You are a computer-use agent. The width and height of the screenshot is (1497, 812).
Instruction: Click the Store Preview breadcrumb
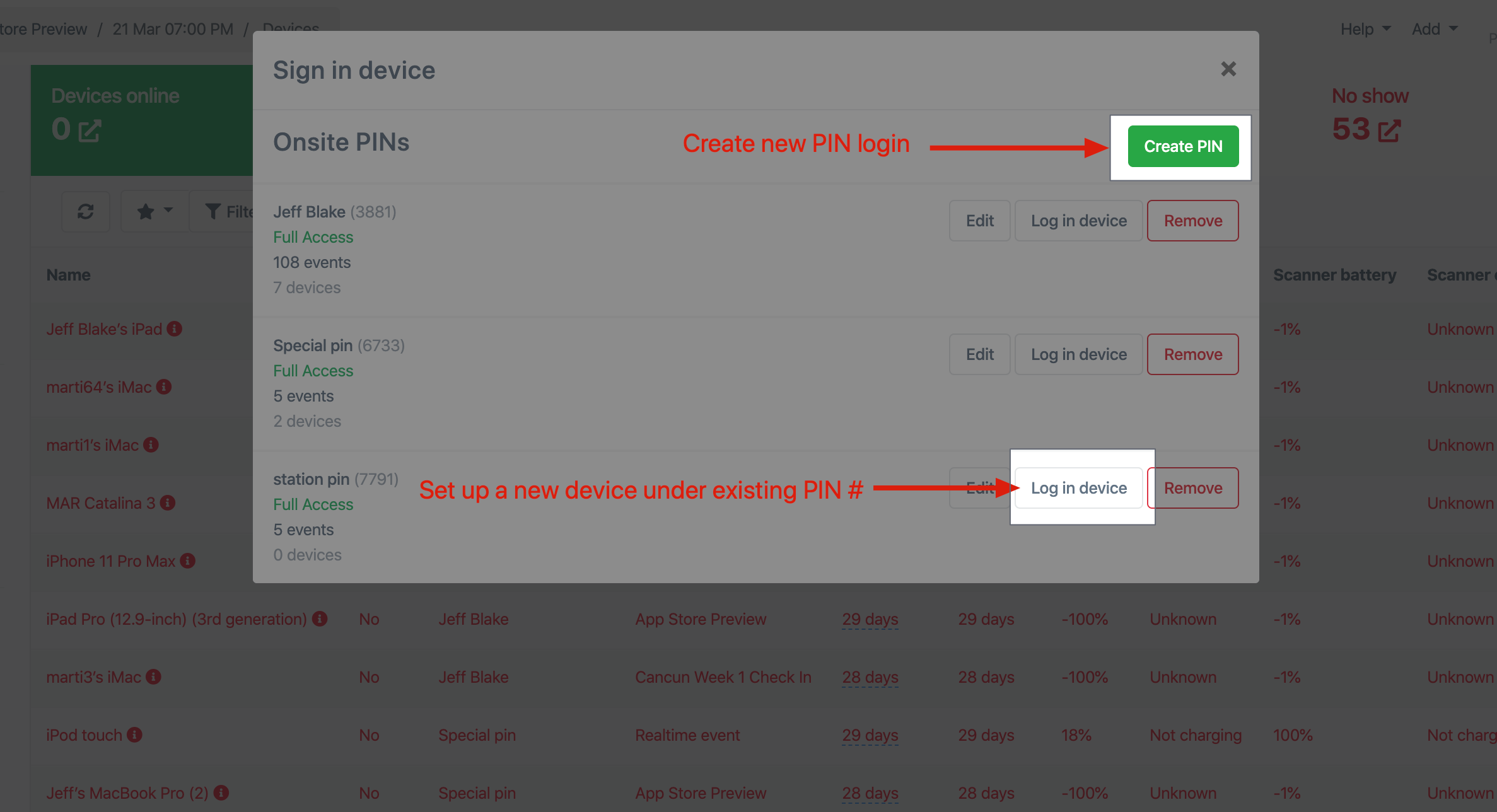pos(44,29)
